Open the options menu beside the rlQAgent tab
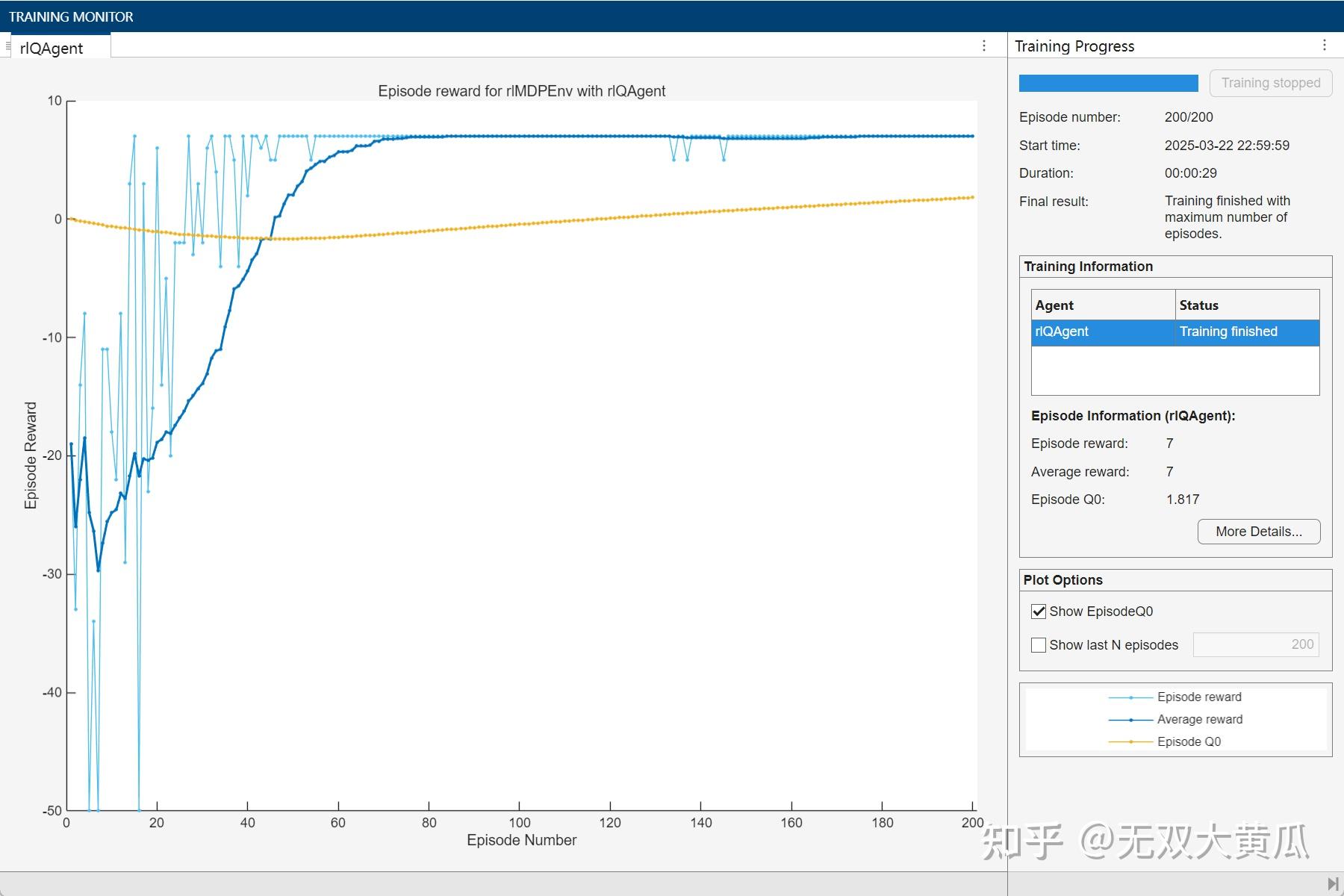Image resolution: width=1344 pixels, height=896 pixels. (x=984, y=46)
